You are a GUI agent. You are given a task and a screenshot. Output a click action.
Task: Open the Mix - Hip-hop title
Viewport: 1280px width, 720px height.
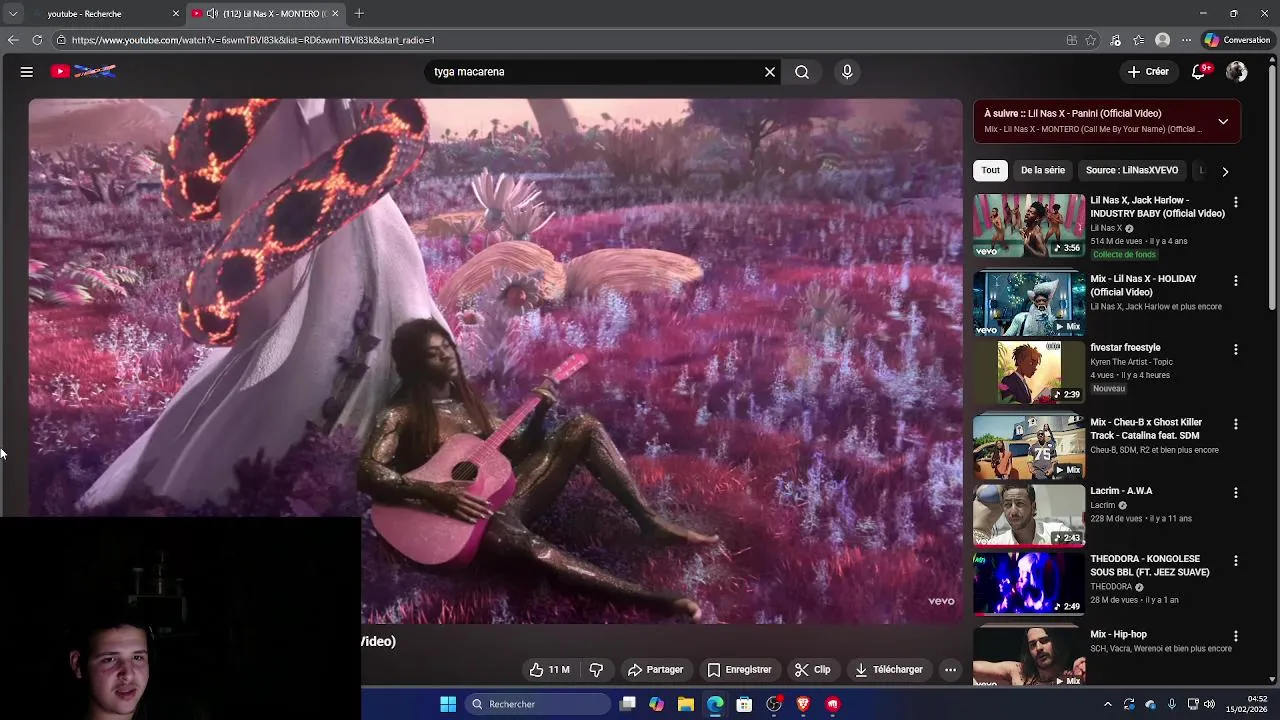pos(1118,634)
